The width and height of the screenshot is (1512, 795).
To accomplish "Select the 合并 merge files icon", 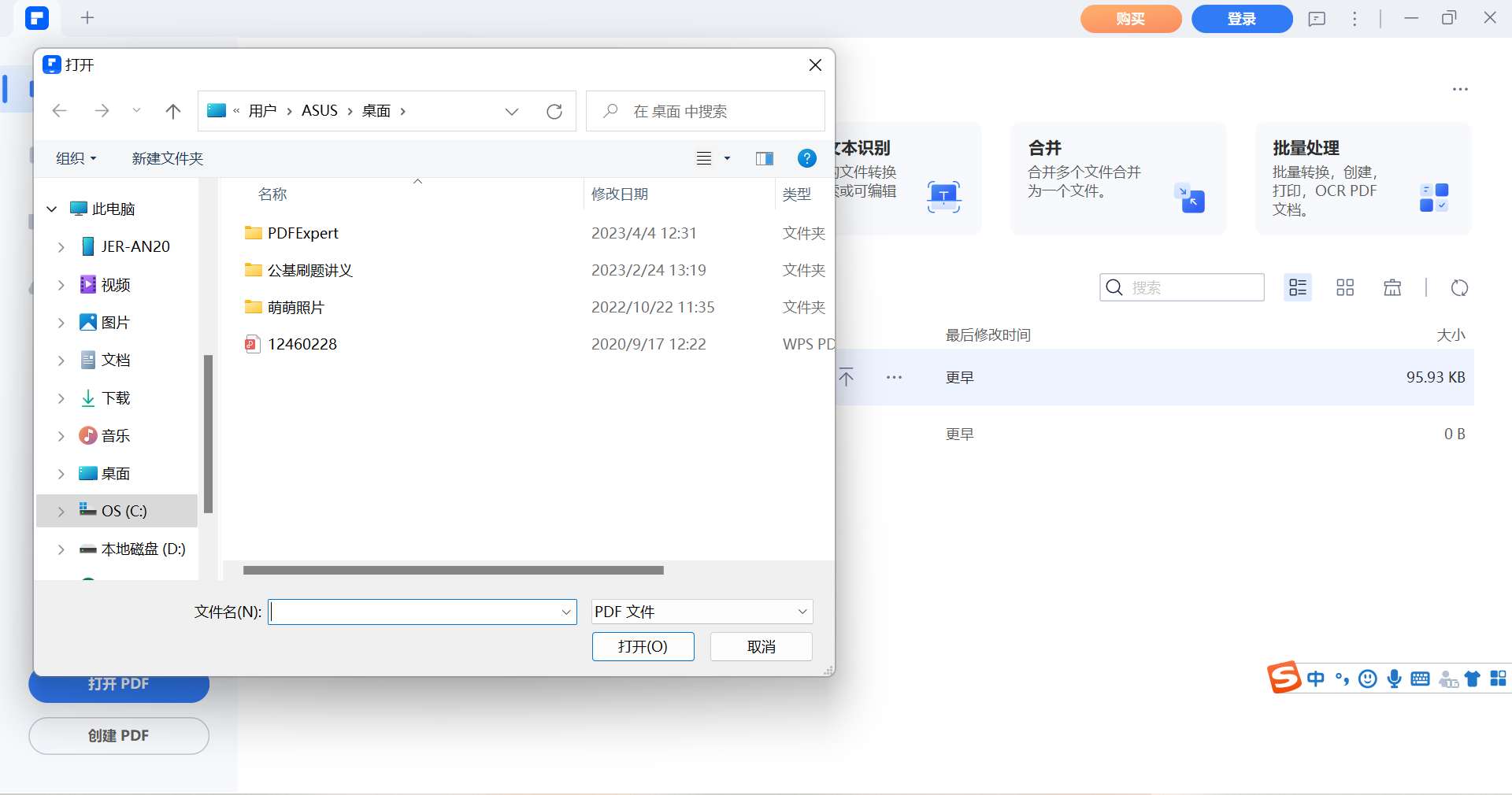I will click(1191, 199).
